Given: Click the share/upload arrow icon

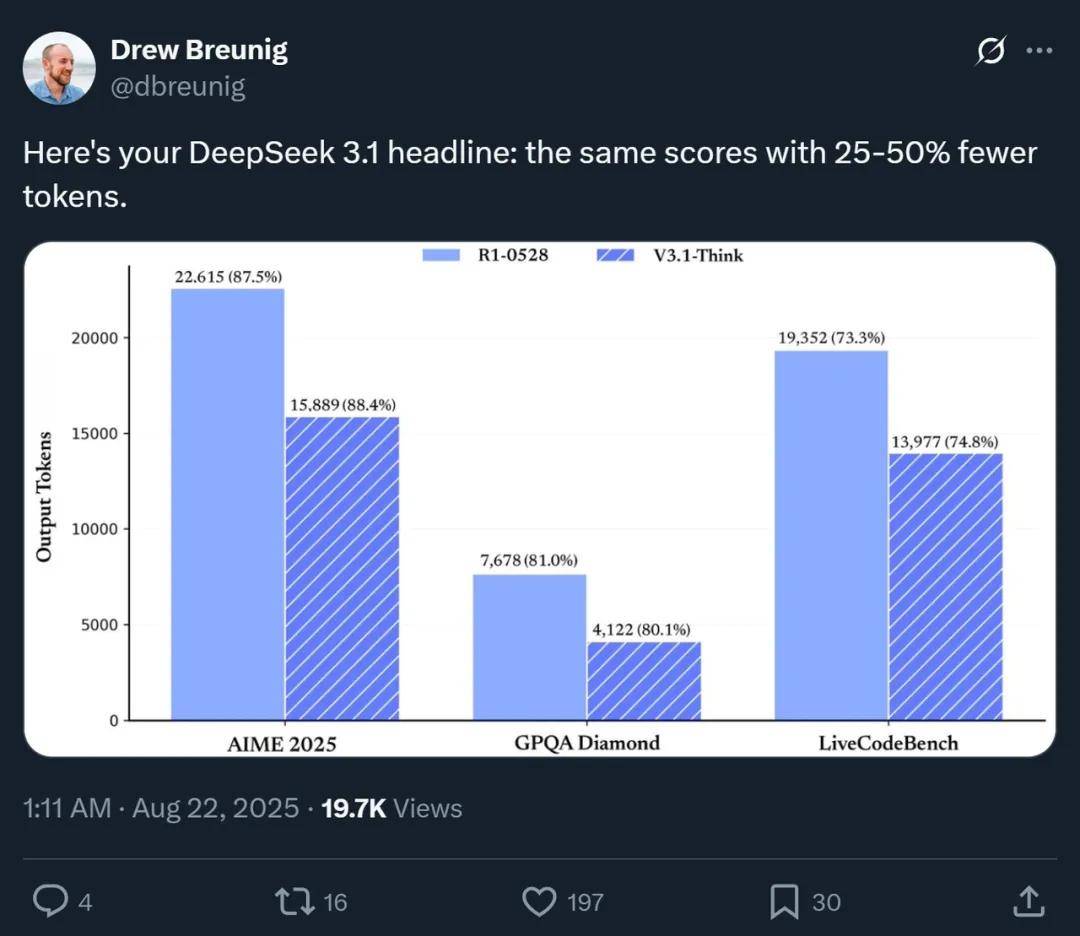Looking at the screenshot, I should 1028,901.
